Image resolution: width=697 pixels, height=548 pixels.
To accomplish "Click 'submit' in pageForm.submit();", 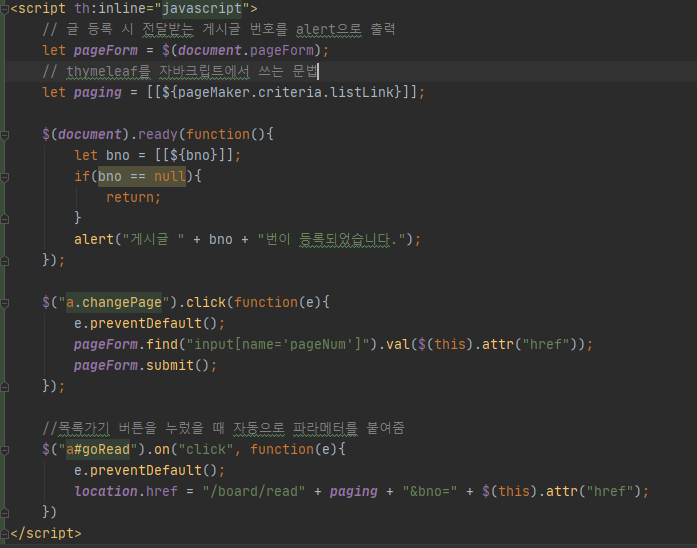I will click(170, 366).
